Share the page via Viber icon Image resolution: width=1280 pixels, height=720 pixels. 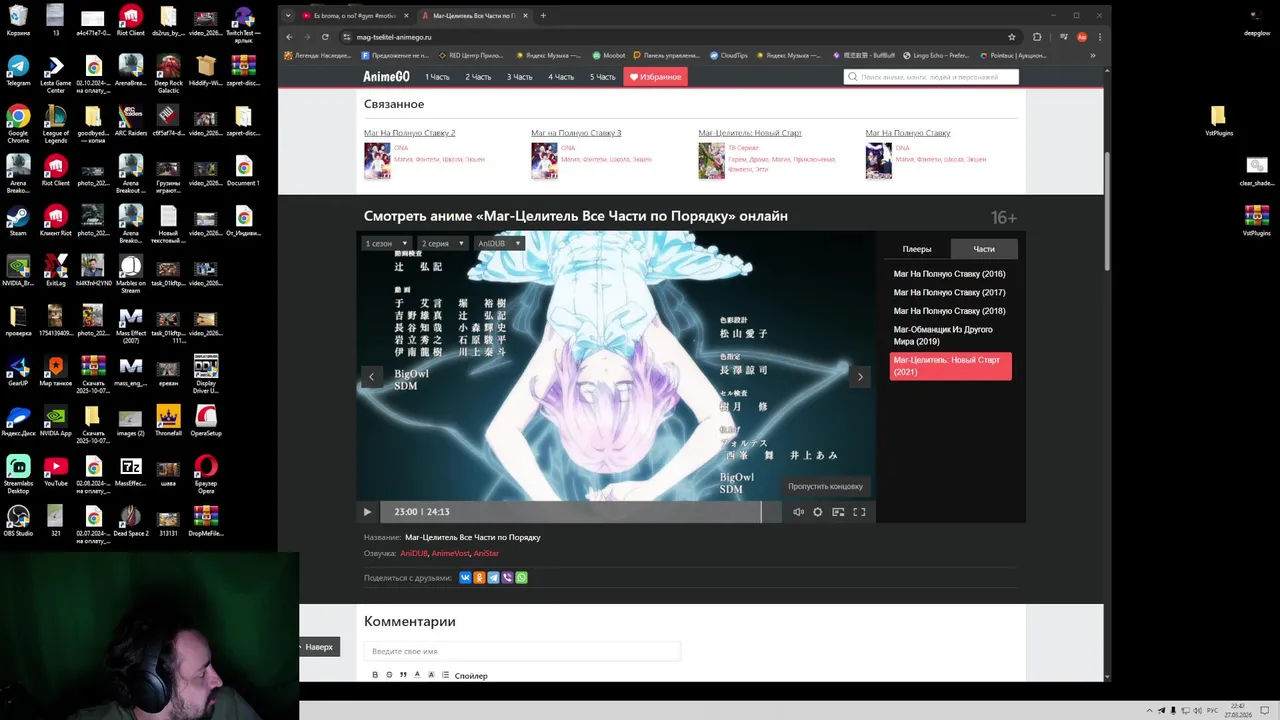507,577
